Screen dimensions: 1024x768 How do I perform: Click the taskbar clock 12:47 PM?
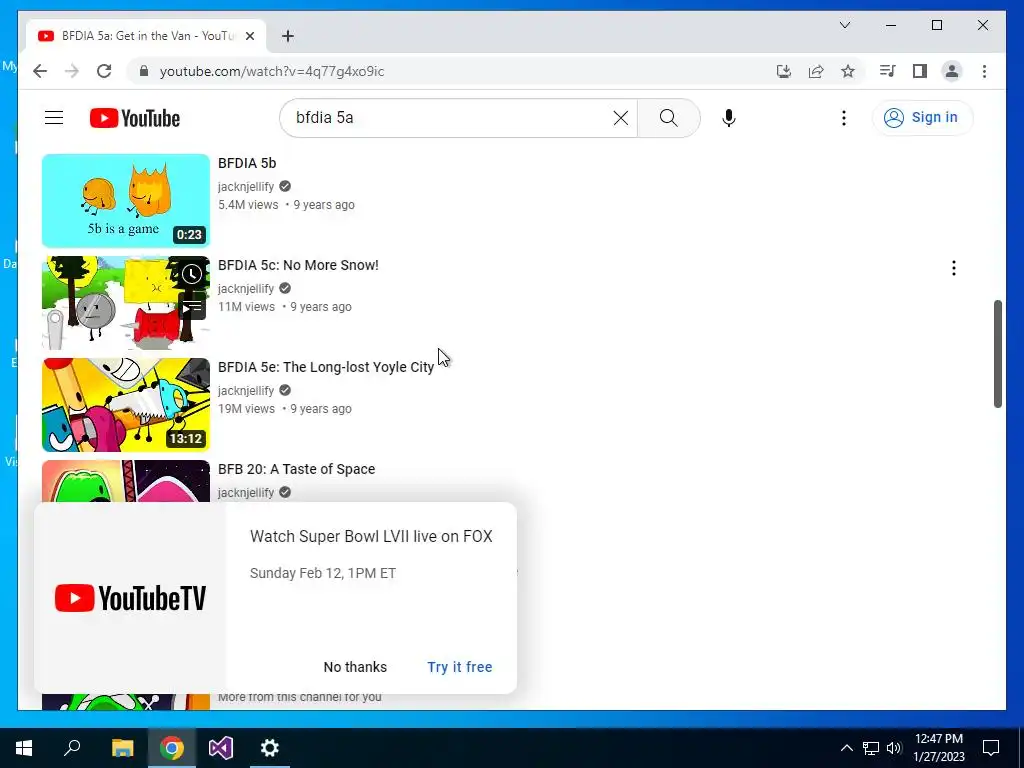(938, 748)
